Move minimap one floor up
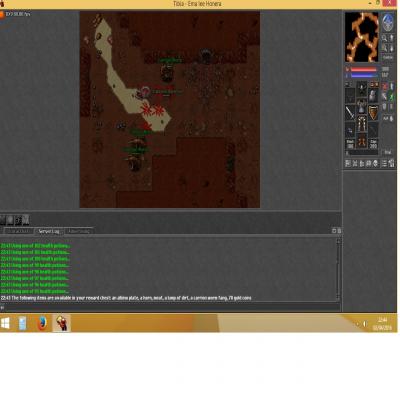The height and width of the screenshot is (400, 400). pyautogui.click(x=391, y=38)
